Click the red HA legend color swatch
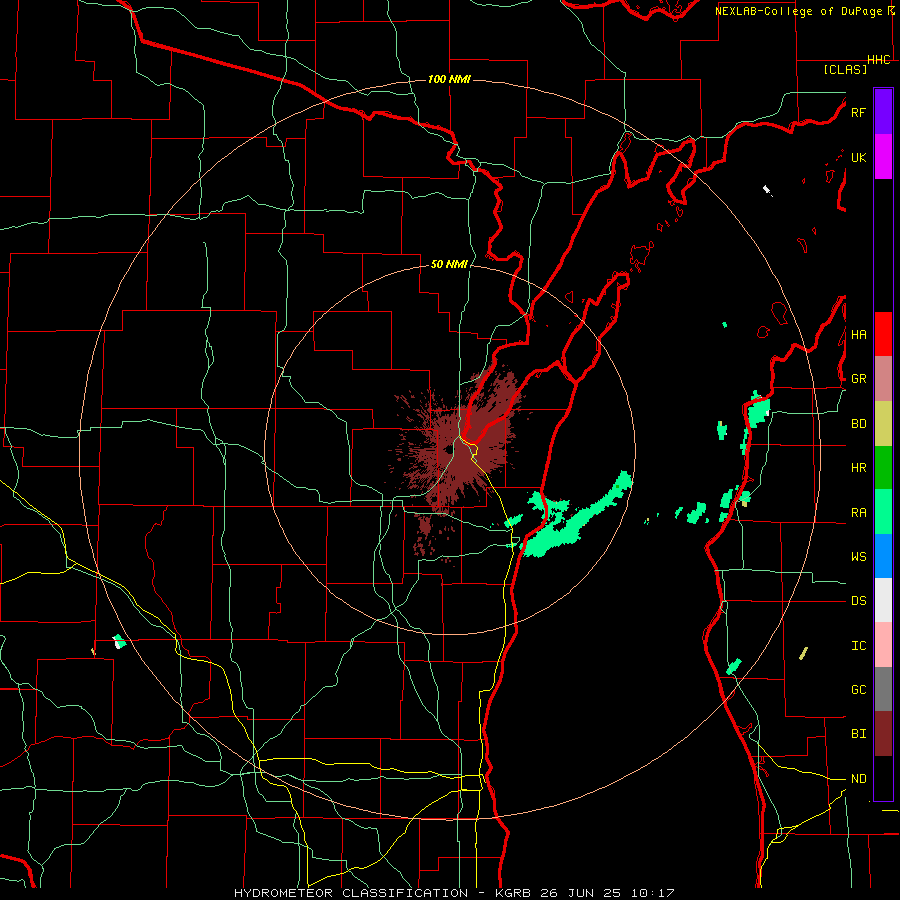This screenshot has height=900, width=900. tap(883, 334)
